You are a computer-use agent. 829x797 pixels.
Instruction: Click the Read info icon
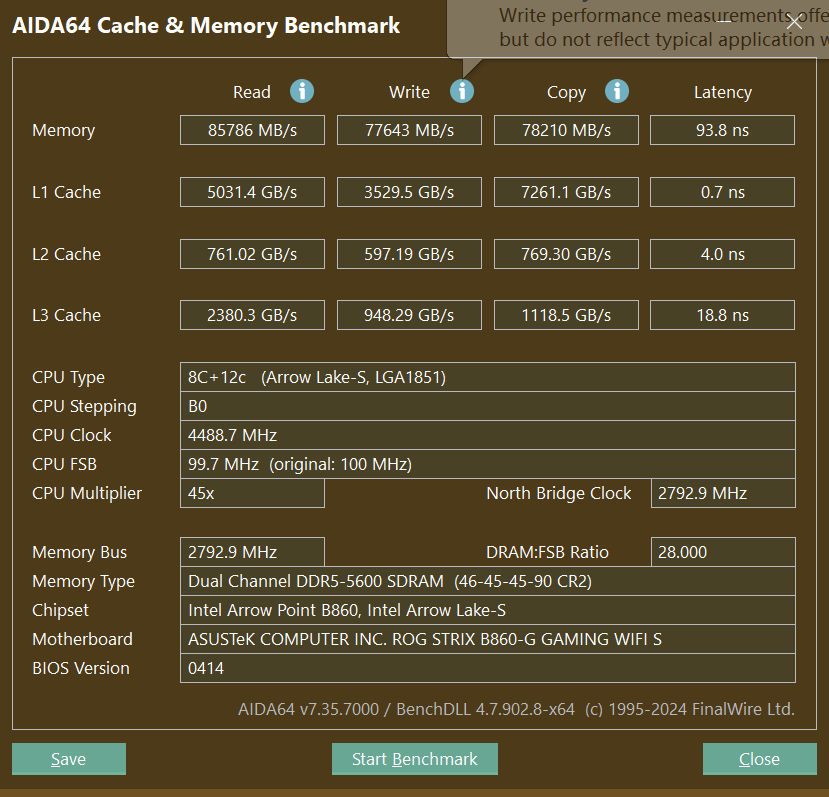pyautogui.click(x=302, y=91)
